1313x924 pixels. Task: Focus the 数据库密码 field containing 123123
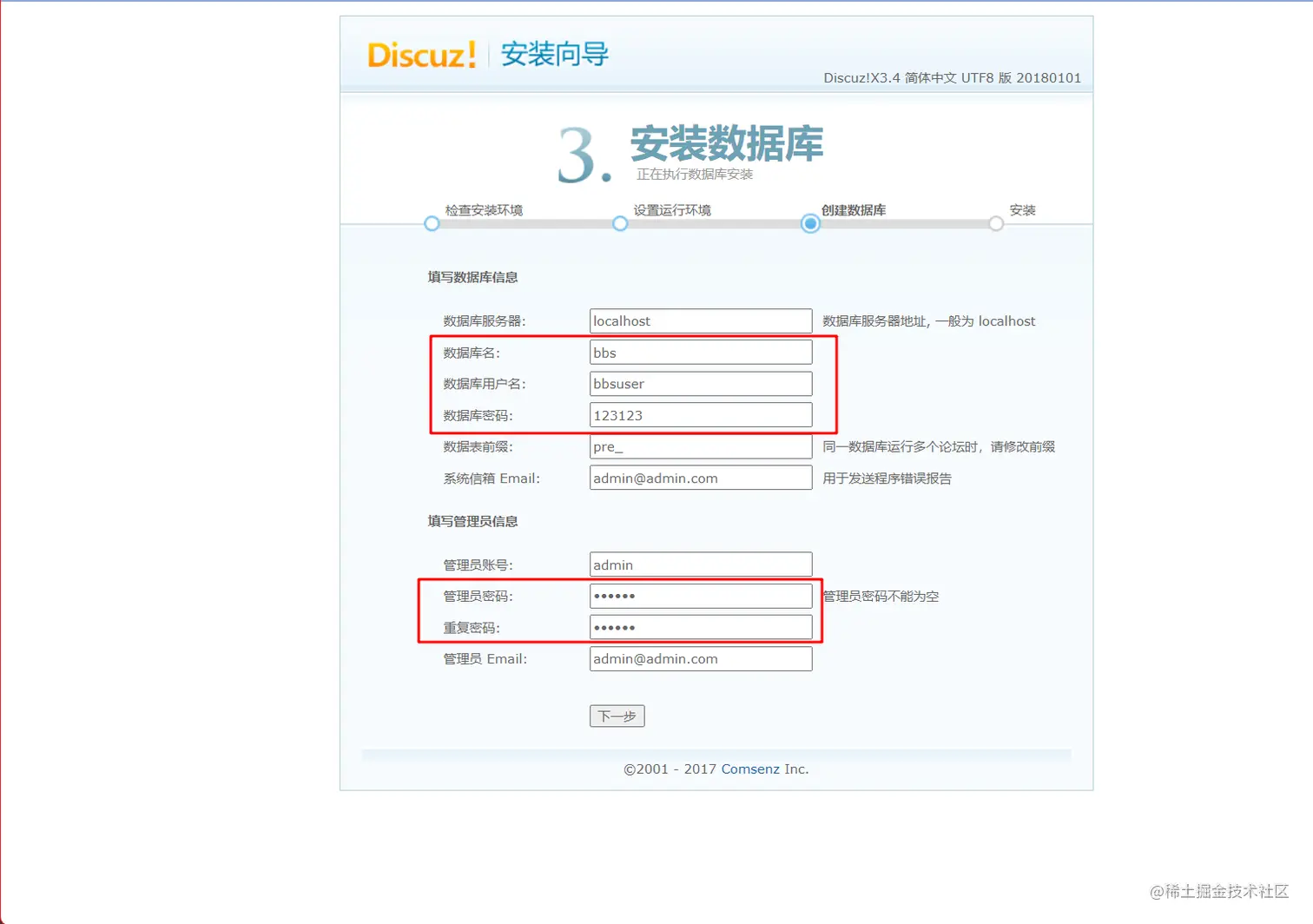point(701,415)
